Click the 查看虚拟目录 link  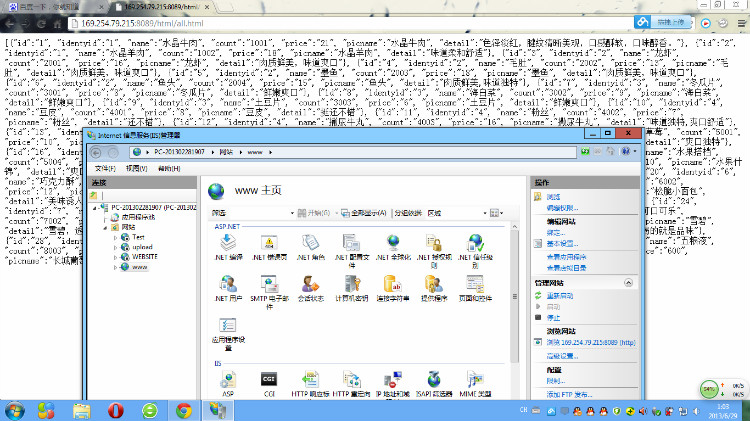tap(566, 268)
